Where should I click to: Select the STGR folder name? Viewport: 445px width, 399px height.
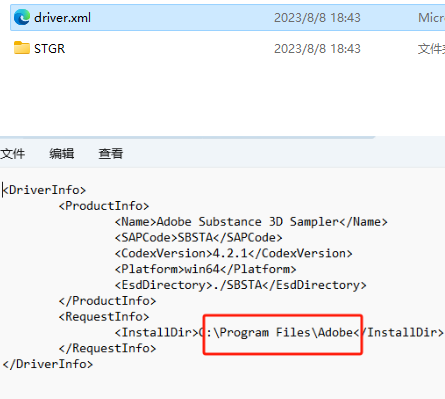50,49
